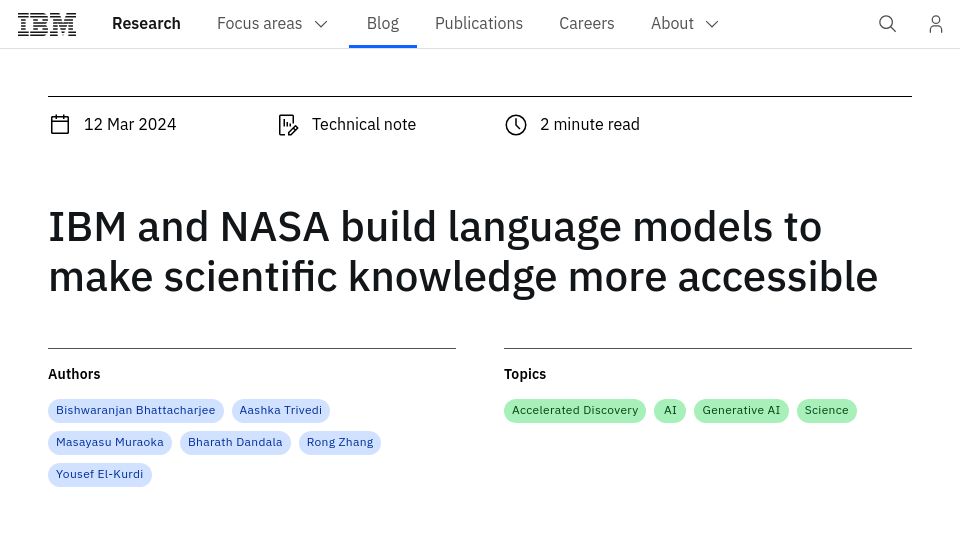Click the Technical note label
The height and width of the screenshot is (540, 960).
364,124
